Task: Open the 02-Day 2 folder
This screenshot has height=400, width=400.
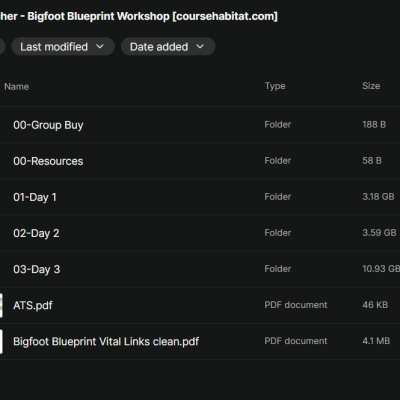Action: point(36,233)
